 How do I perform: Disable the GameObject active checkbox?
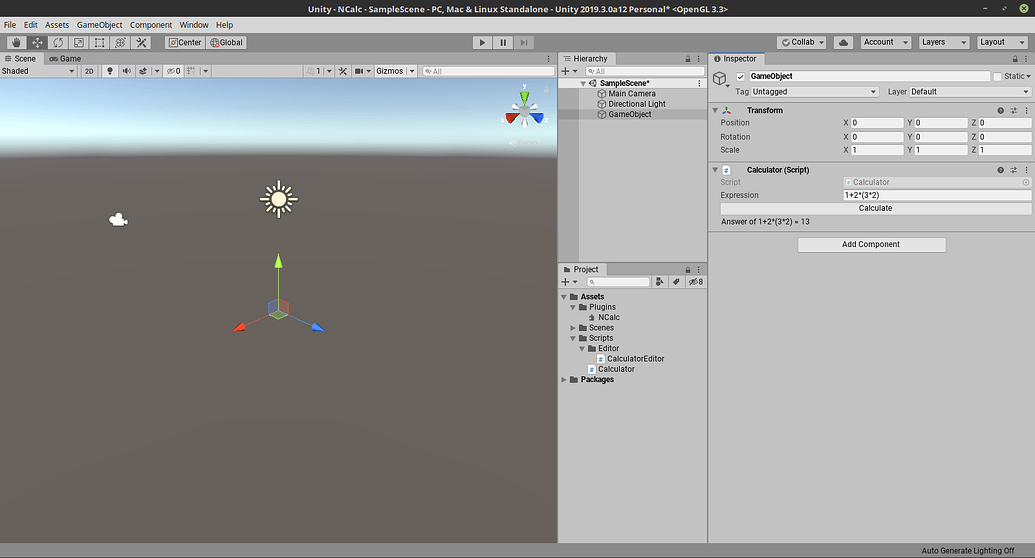pyautogui.click(x=741, y=77)
